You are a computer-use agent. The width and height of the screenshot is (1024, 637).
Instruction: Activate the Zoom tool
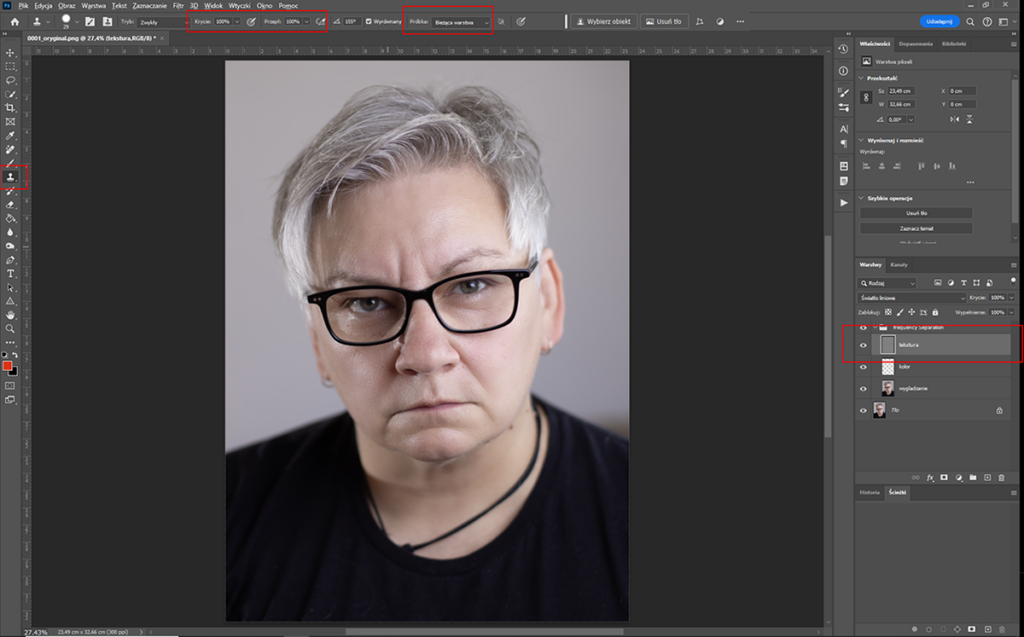[11, 328]
